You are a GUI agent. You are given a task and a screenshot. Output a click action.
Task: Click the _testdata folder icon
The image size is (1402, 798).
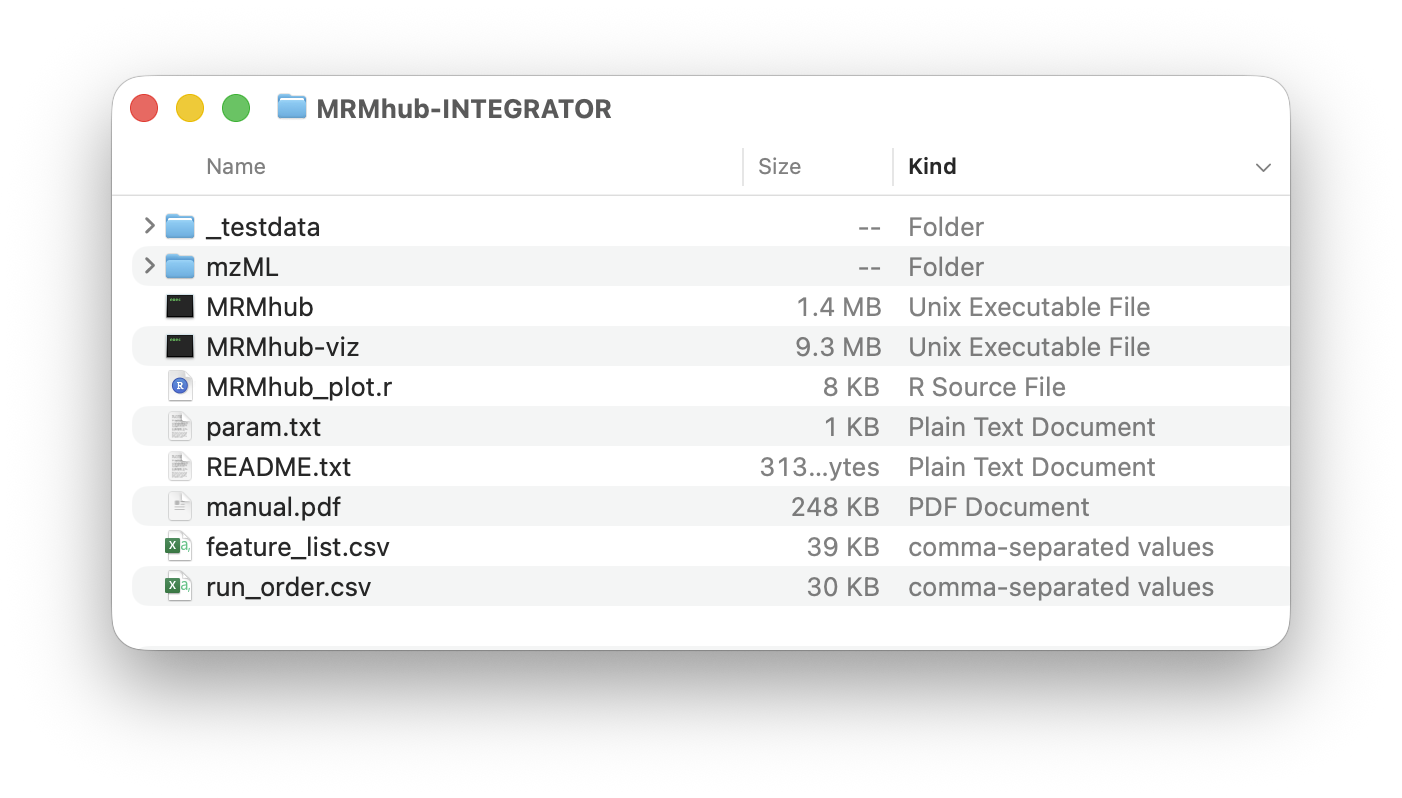180,227
